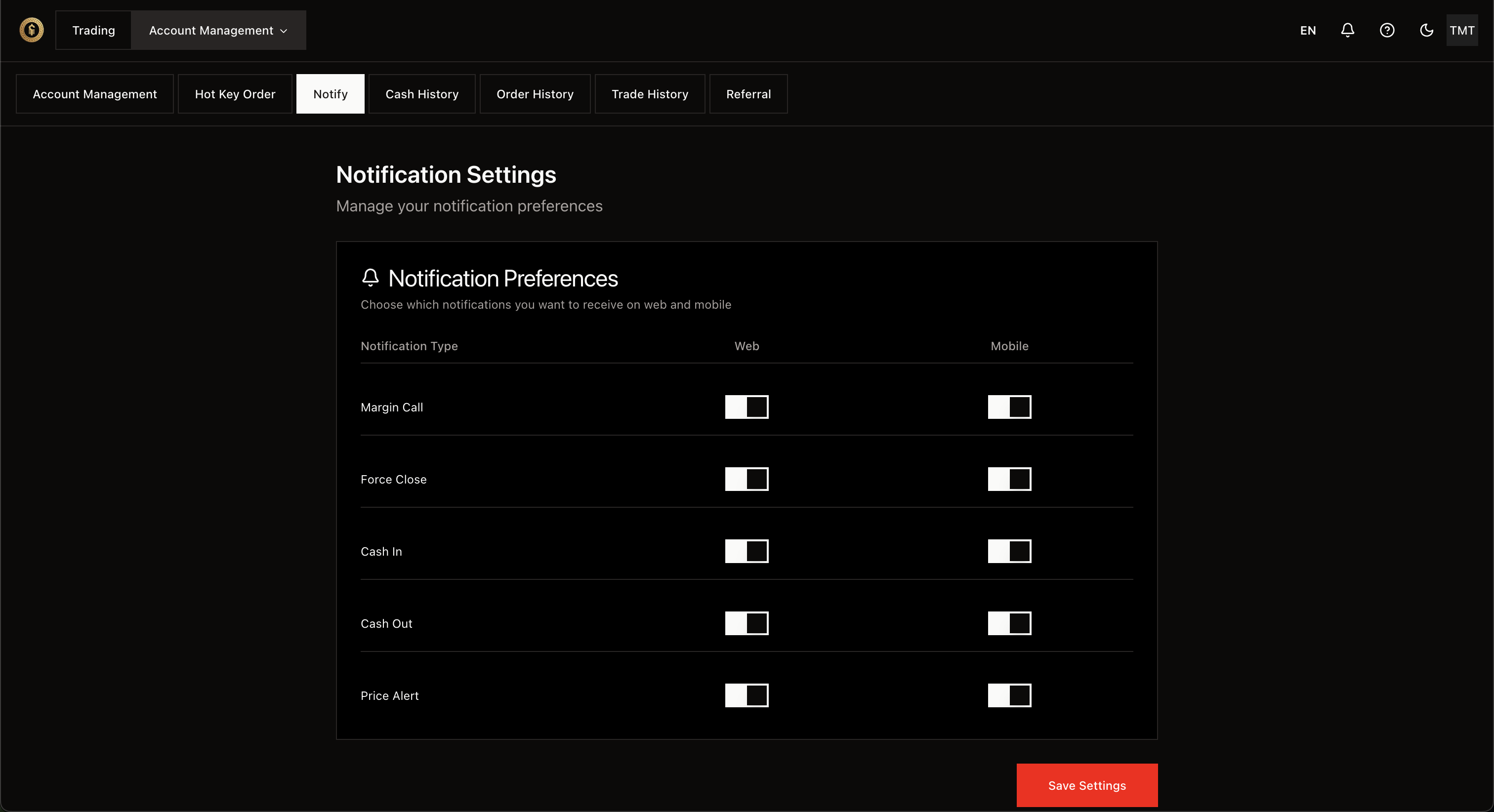Open the notifications bell icon
This screenshot has width=1494, height=812.
click(1347, 30)
